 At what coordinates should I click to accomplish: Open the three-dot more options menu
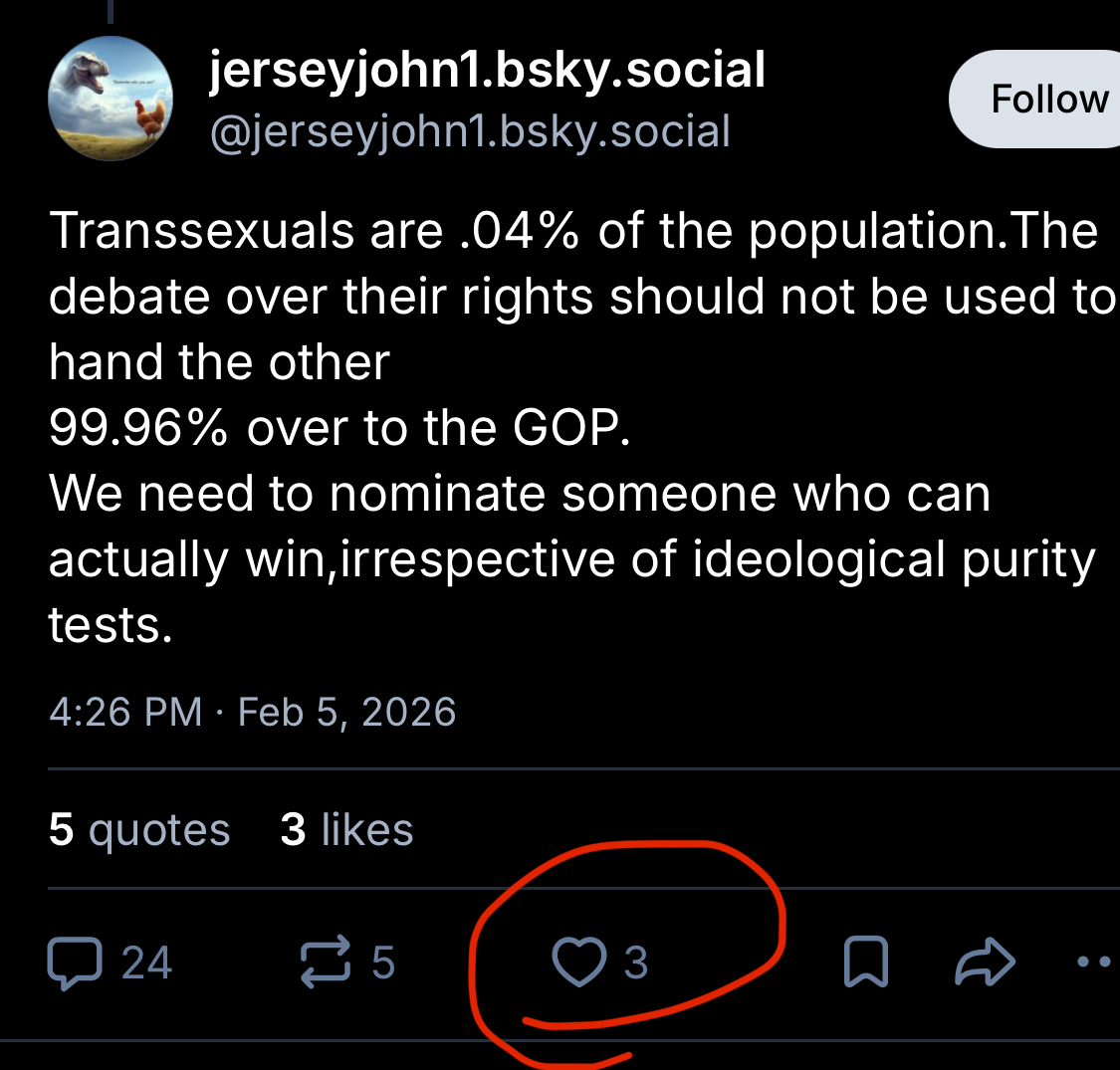coord(1095,963)
